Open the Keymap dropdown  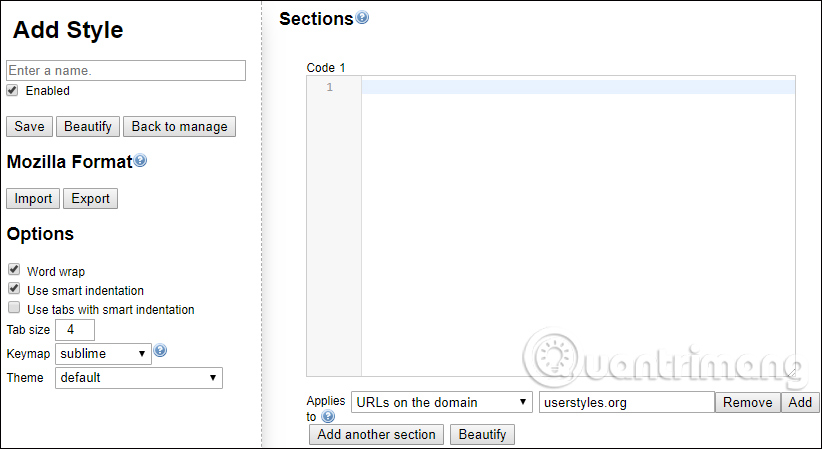(103, 353)
